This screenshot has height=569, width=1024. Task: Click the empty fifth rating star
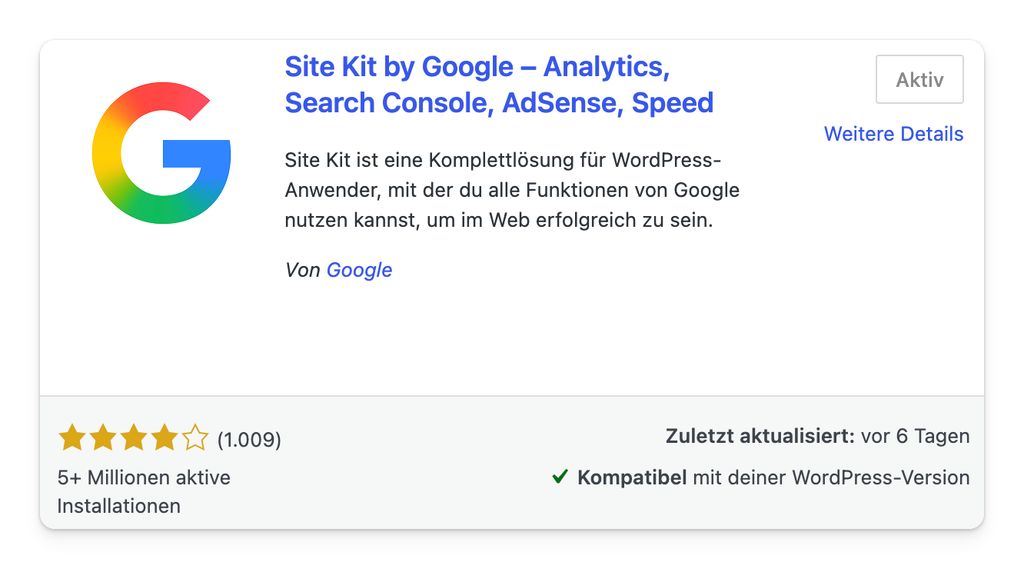(x=195, y=438)
